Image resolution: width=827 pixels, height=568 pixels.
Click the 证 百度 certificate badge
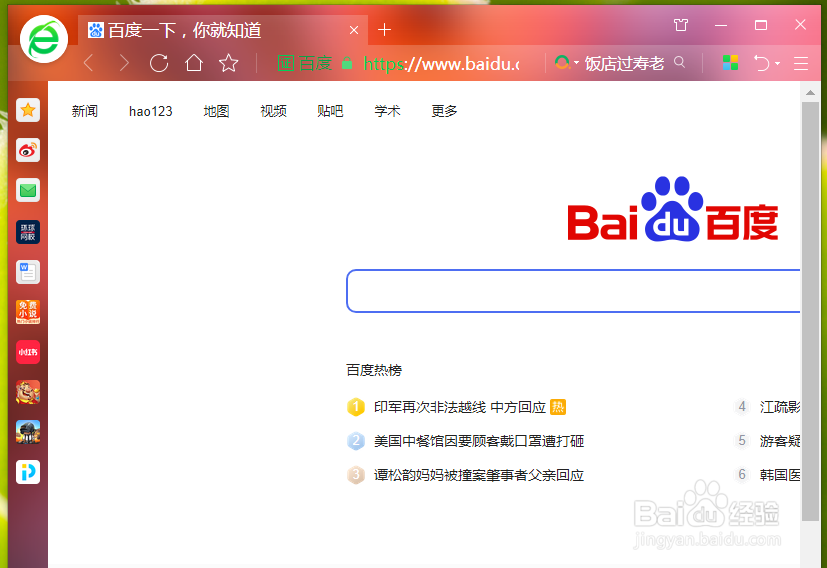point(305,63)
